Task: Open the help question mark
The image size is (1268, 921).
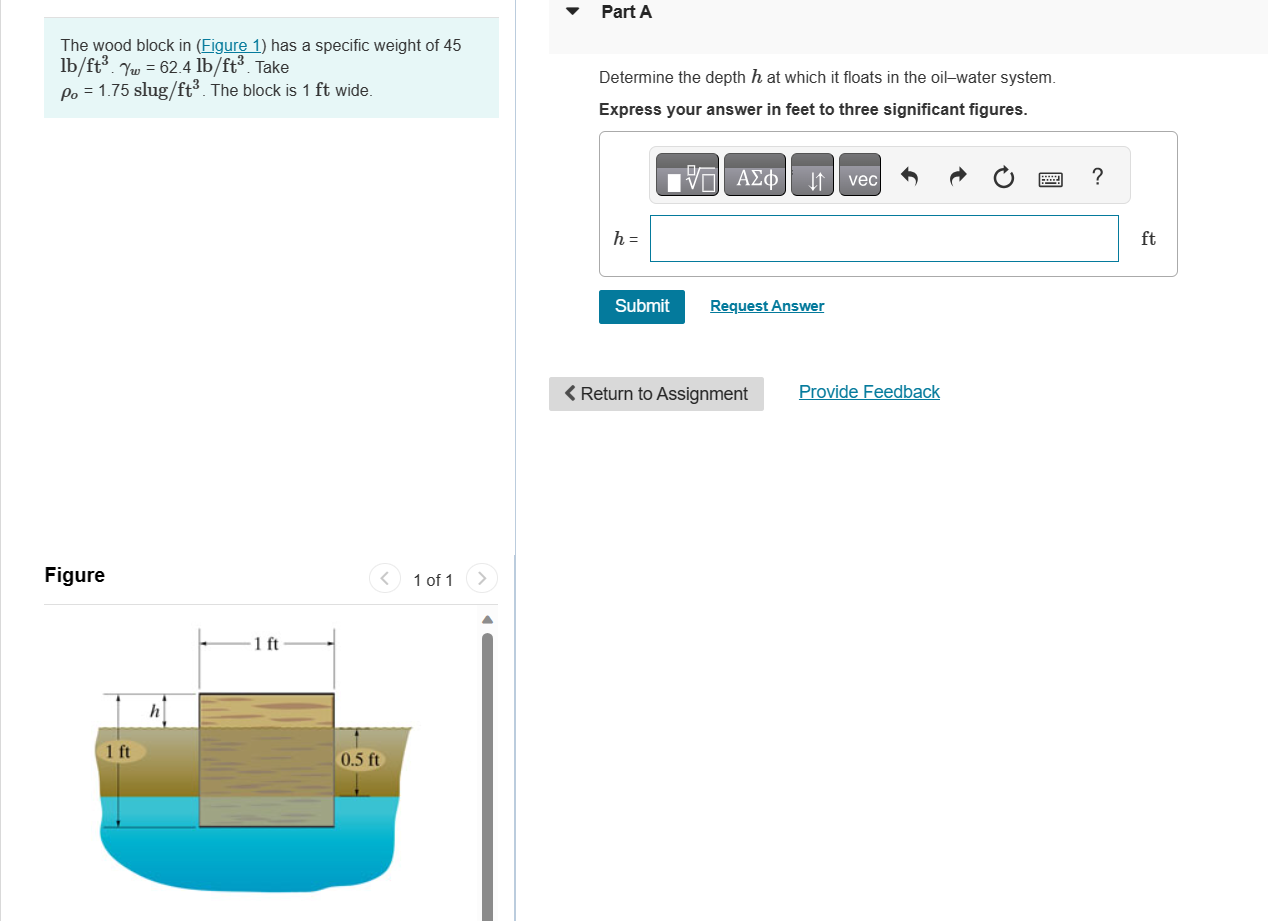Action: pyautogui.click(x=1098, y=178)
